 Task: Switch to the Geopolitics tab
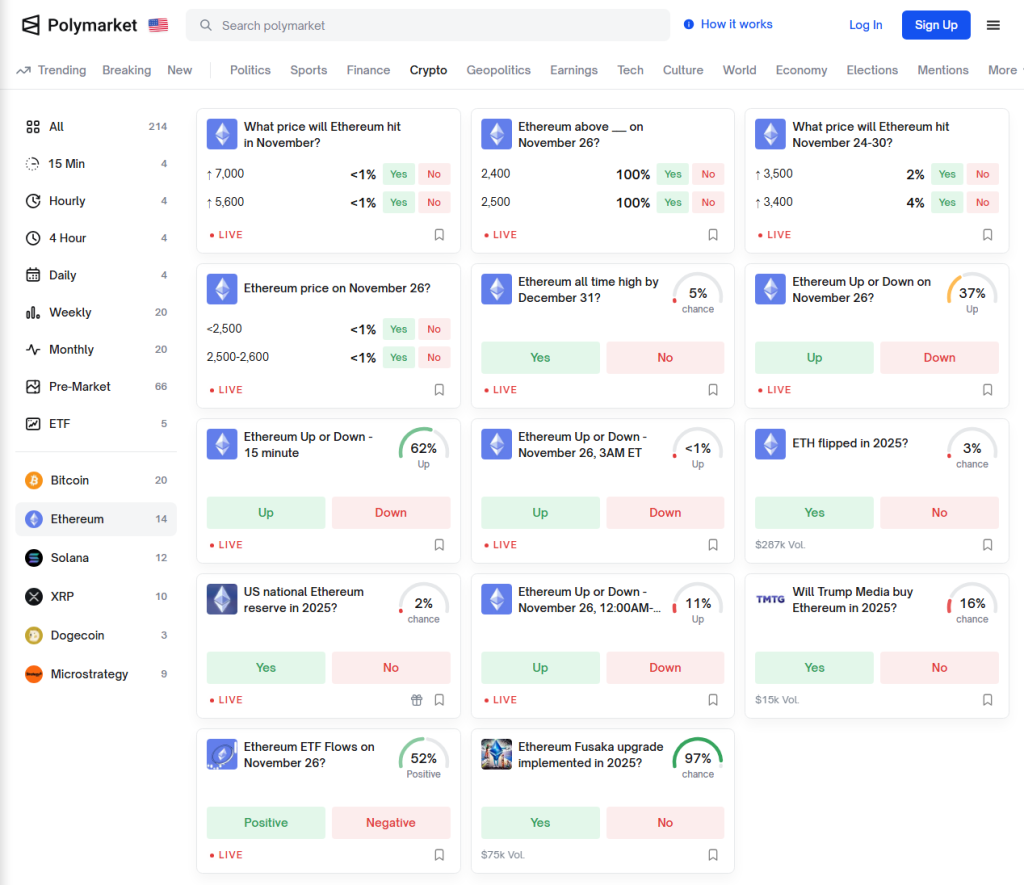pyautogui.click(x=498, y=70)
